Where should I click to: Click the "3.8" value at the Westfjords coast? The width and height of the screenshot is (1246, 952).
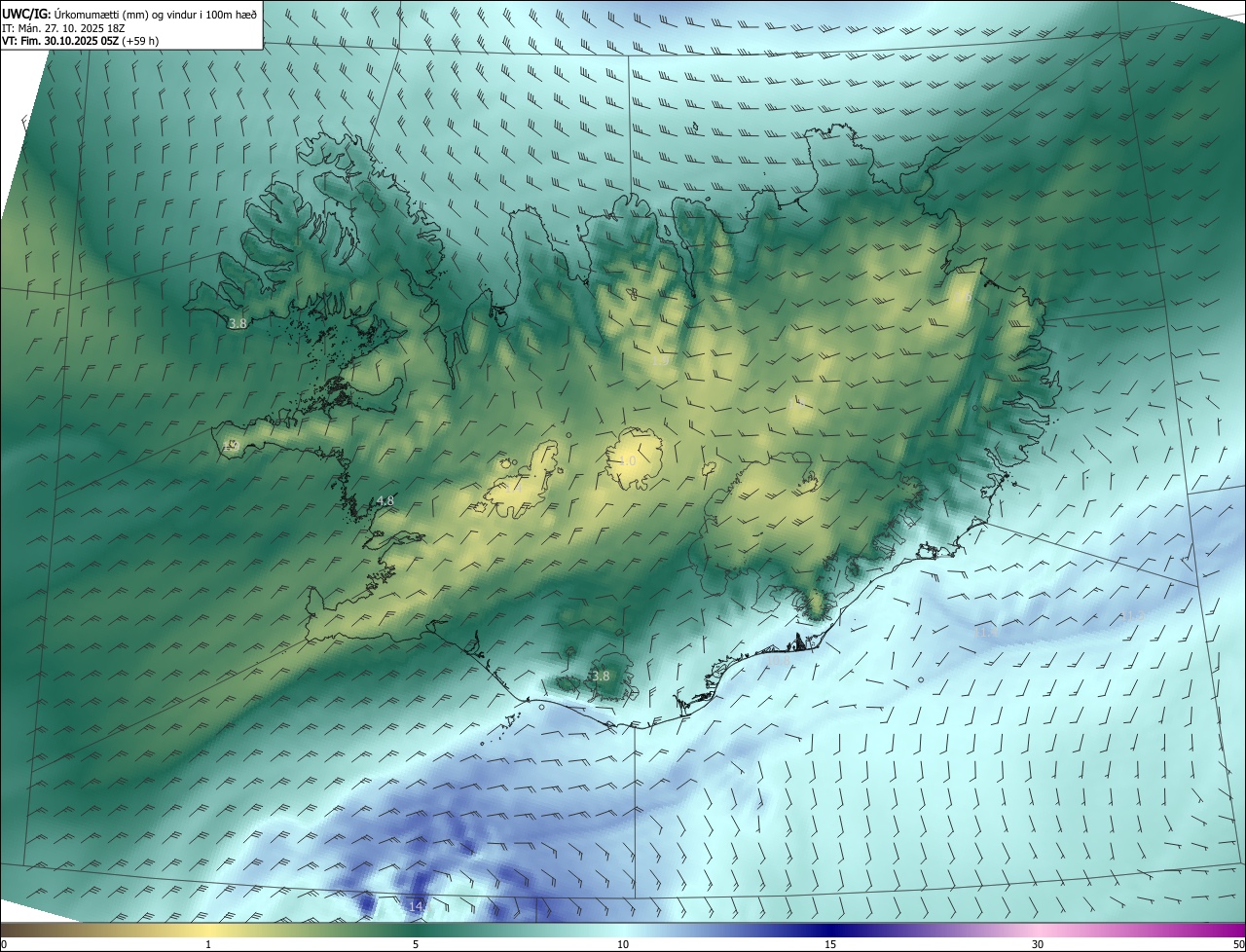point(238,323)
